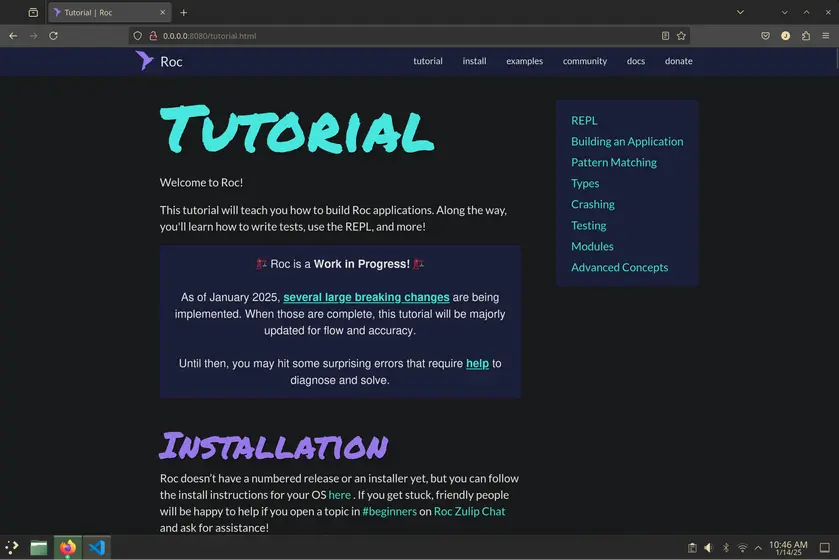Screen dimensions: 839x560
Task: Follow the help link in notice box
Action: coord(477,364)
